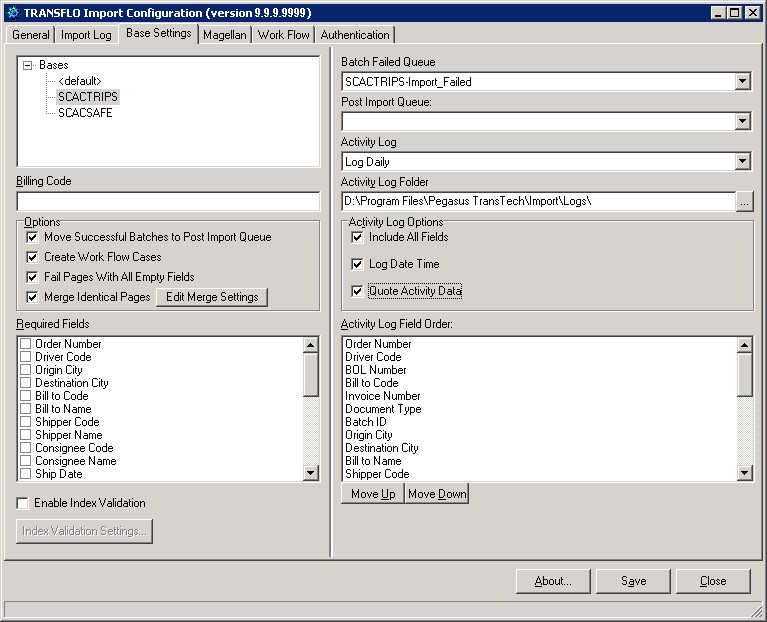Click the Activity Log Folder path field
This screenshot has height=622, width=767.
click(539, 201)
